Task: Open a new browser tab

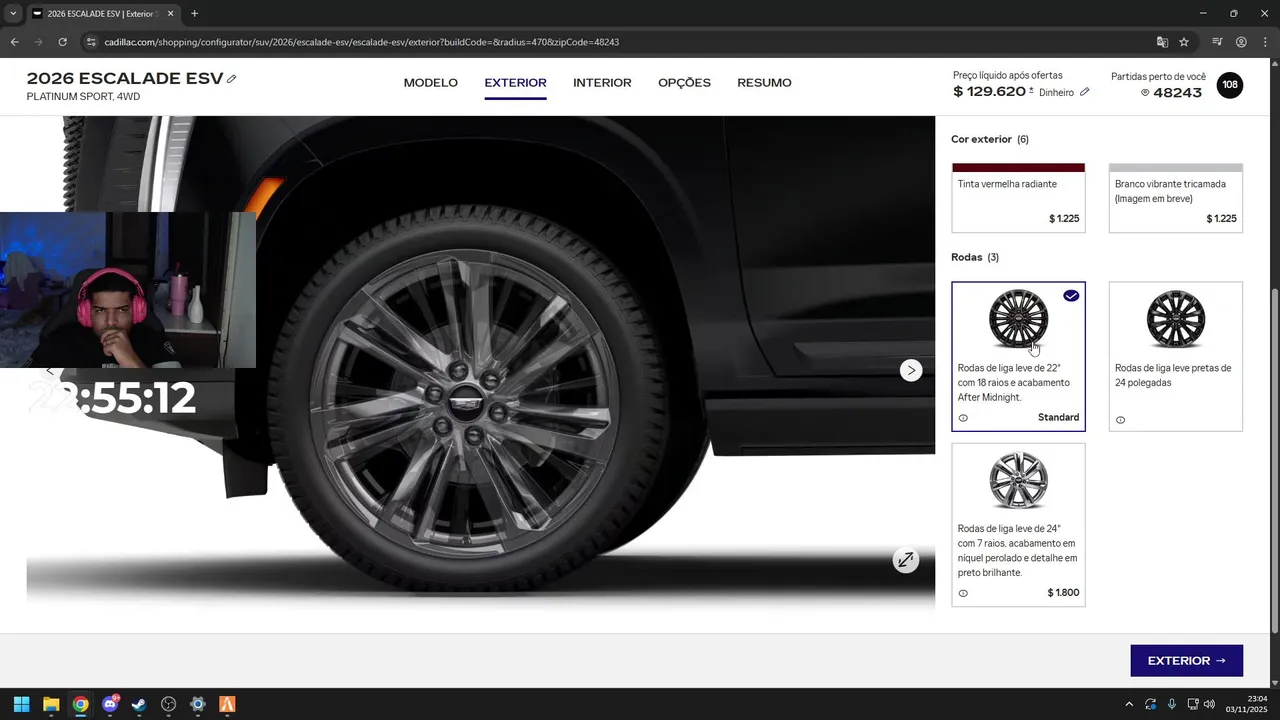Action: [194, 14]
